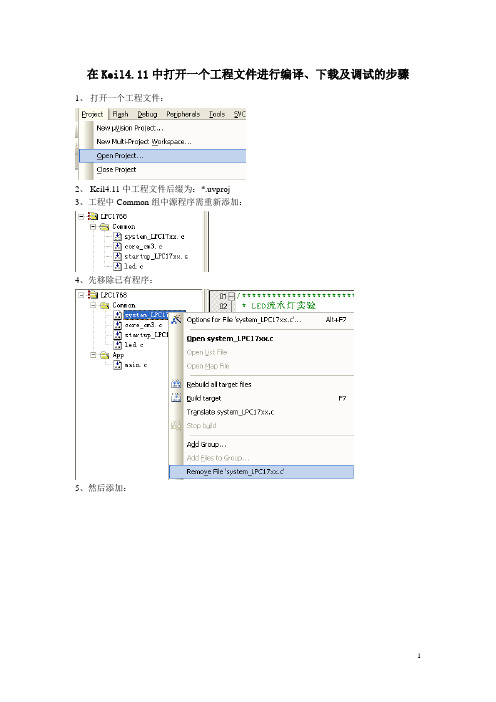Select Add Group... in context menu

tap(206, 445)
